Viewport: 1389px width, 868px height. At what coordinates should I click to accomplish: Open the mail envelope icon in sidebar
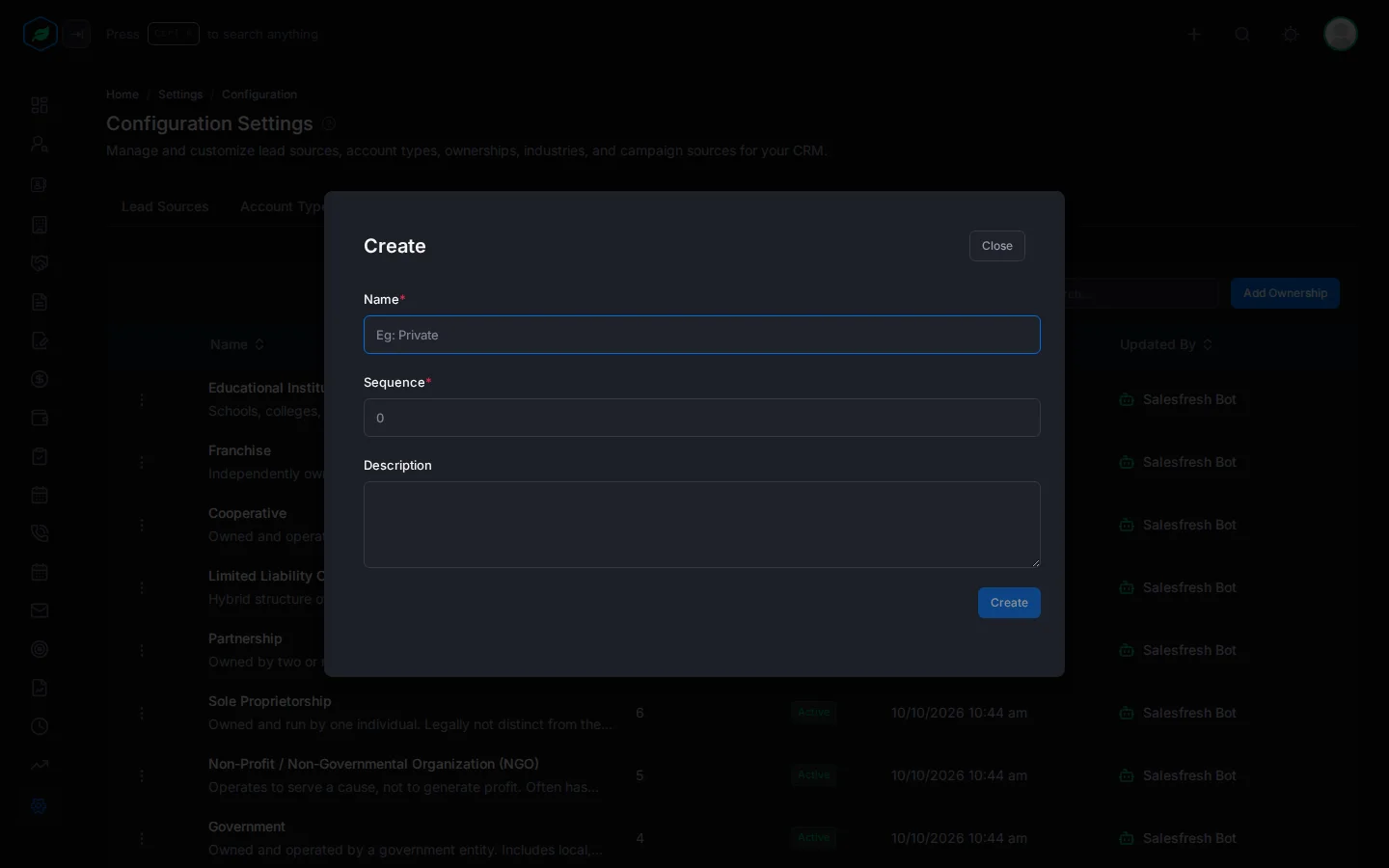40,610
